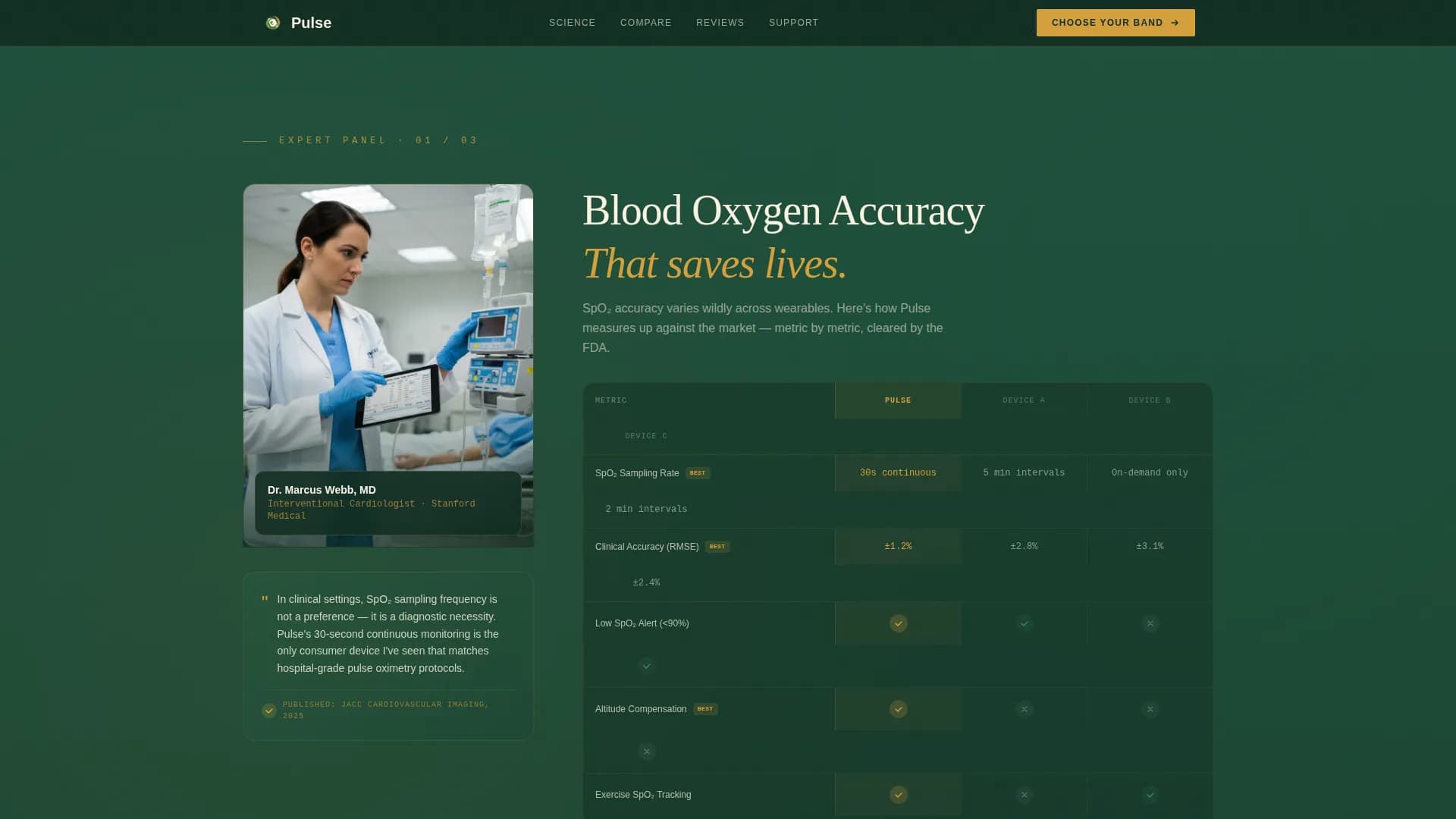Click Device B check icon for Exercise SpO₂ Tracking
1456x819 pixels.
[x=1150, y=795]
